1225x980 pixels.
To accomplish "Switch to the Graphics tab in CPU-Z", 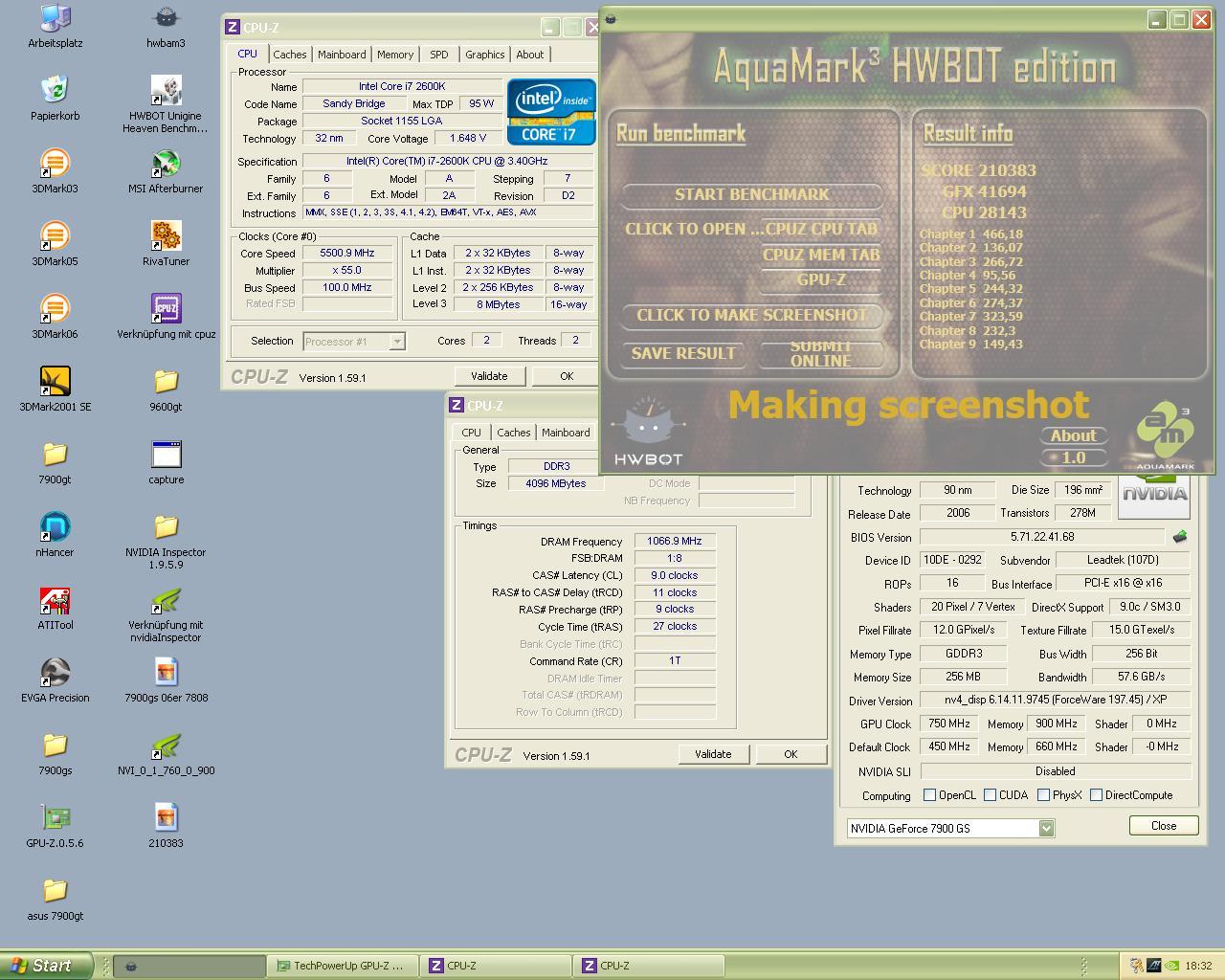I will 485,55.
